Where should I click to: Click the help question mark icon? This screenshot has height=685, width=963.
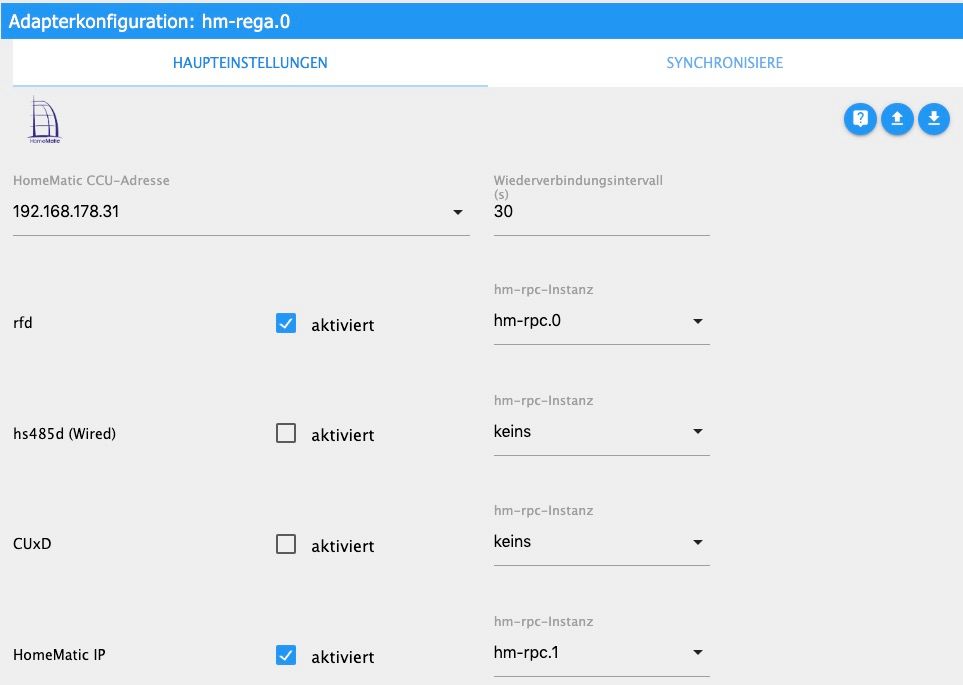tap(860, 120)
